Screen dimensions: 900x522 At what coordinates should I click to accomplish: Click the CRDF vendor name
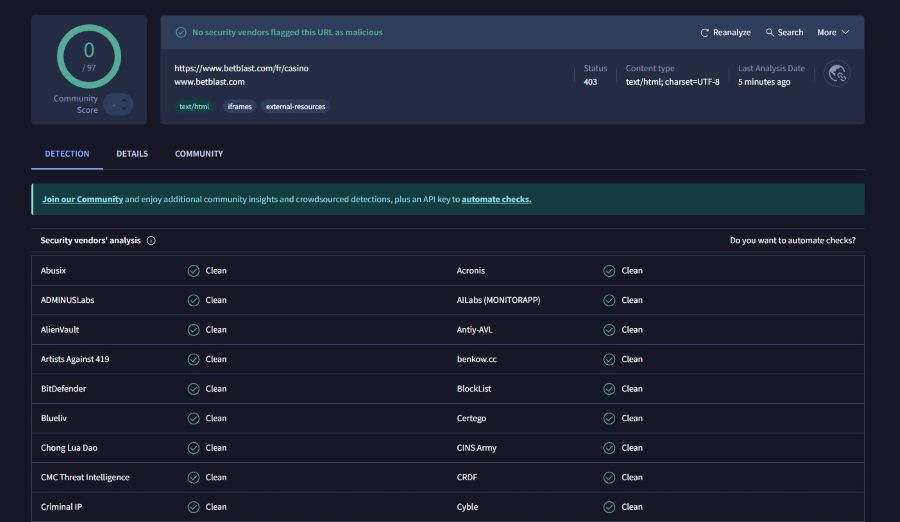[x=467, y=477]
